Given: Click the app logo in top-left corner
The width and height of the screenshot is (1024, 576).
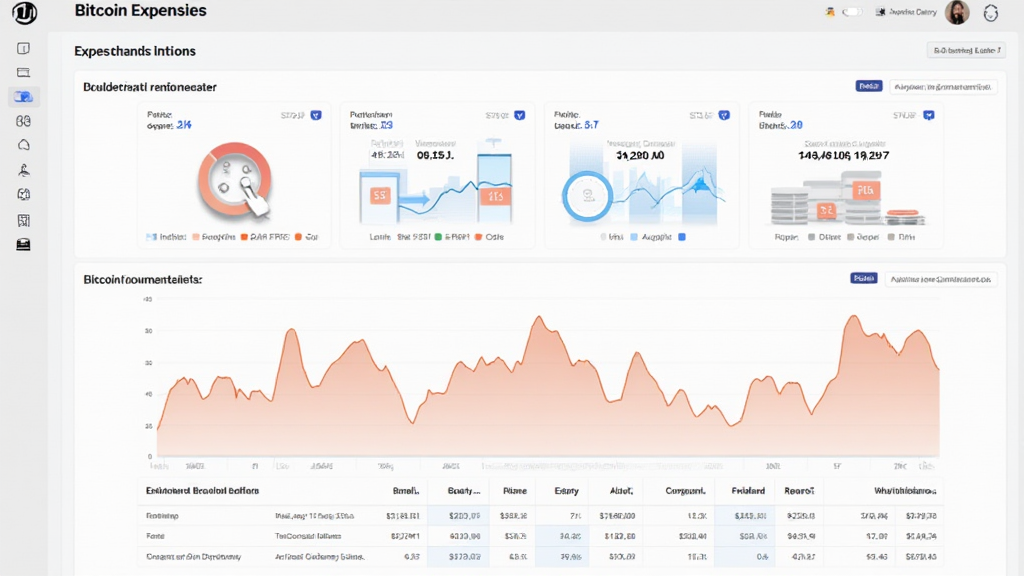Looking at the screenshot, I should (x=23, y=13).
